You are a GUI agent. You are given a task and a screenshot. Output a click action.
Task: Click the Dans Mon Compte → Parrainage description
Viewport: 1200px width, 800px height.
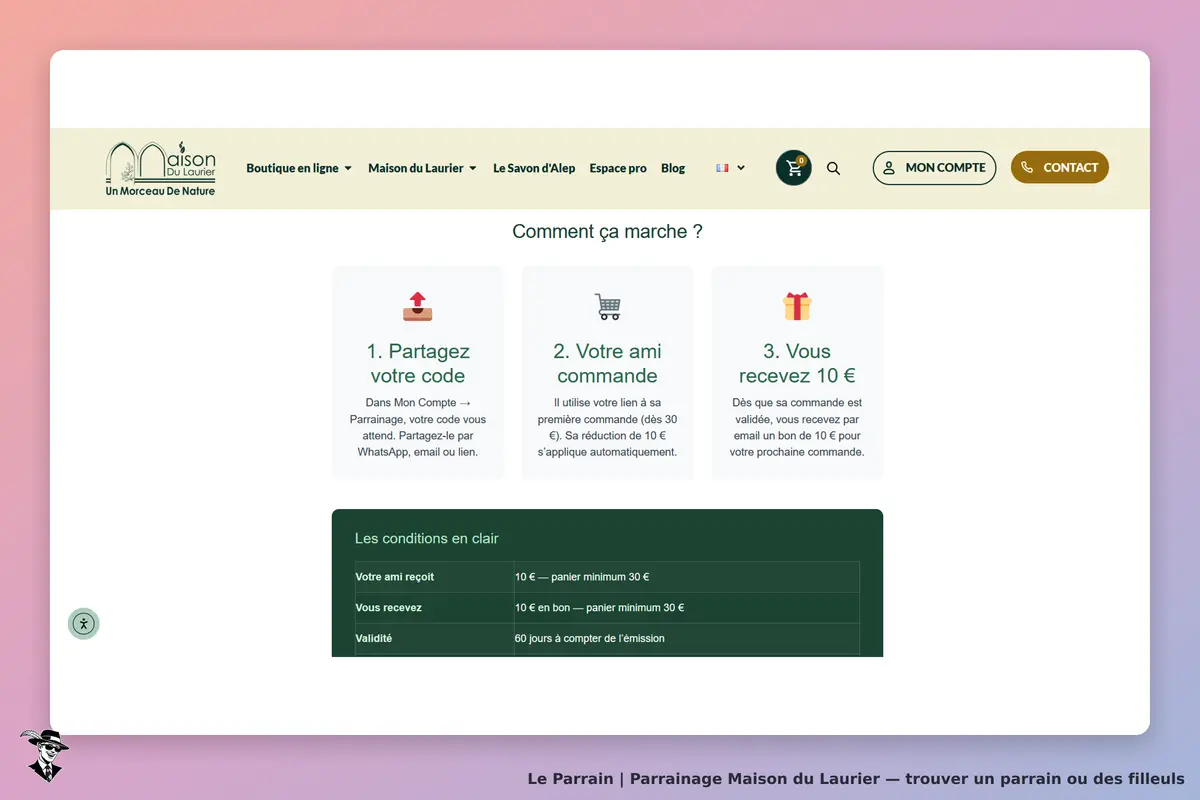(418, 428)
